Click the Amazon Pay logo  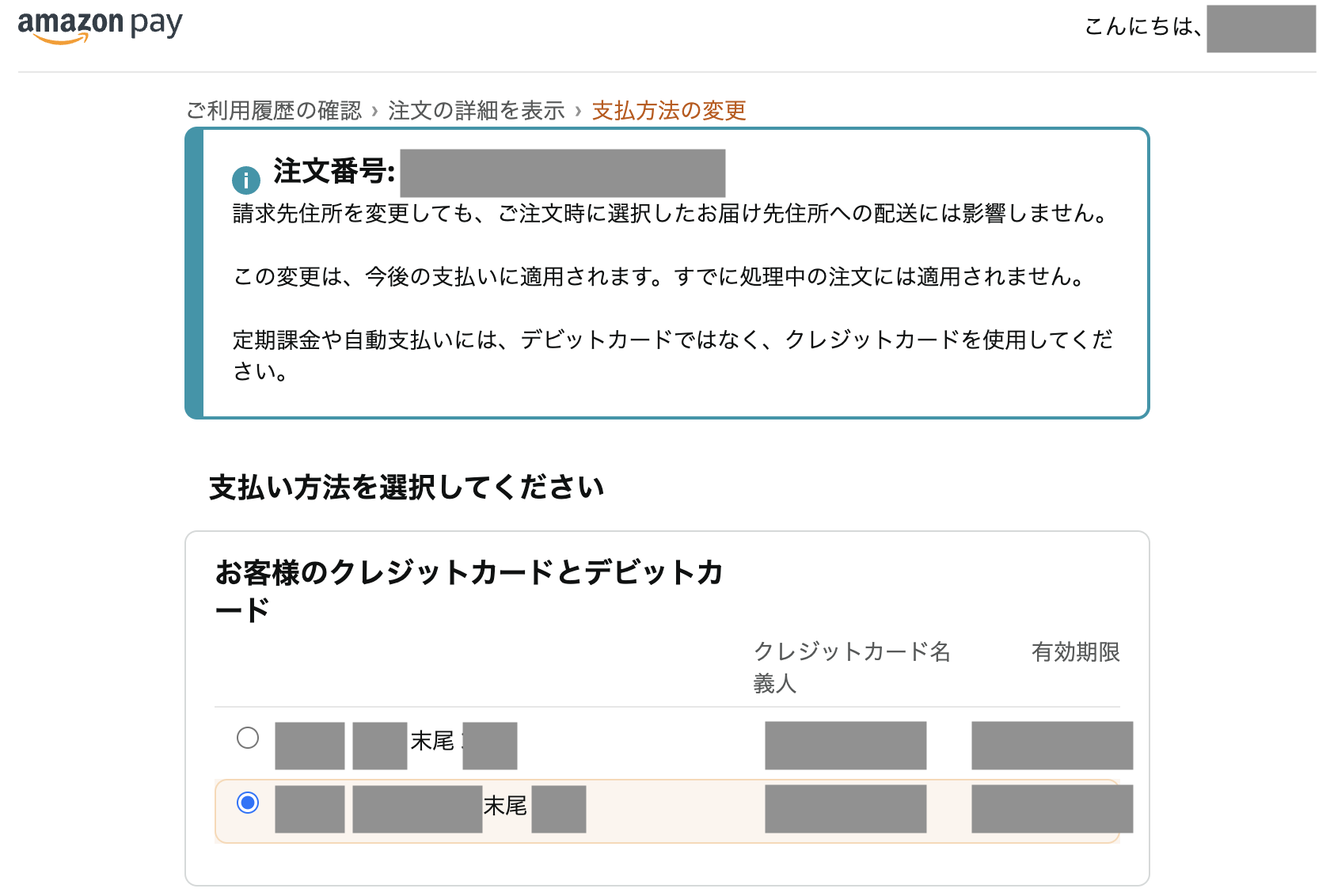coord(100,25)
